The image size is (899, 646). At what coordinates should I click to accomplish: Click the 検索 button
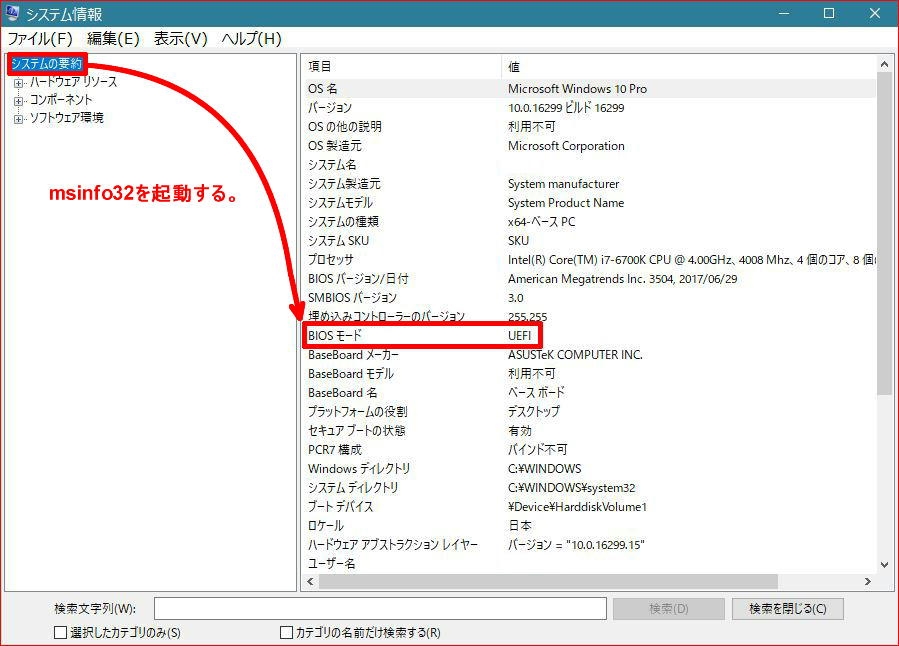point(668,608)
